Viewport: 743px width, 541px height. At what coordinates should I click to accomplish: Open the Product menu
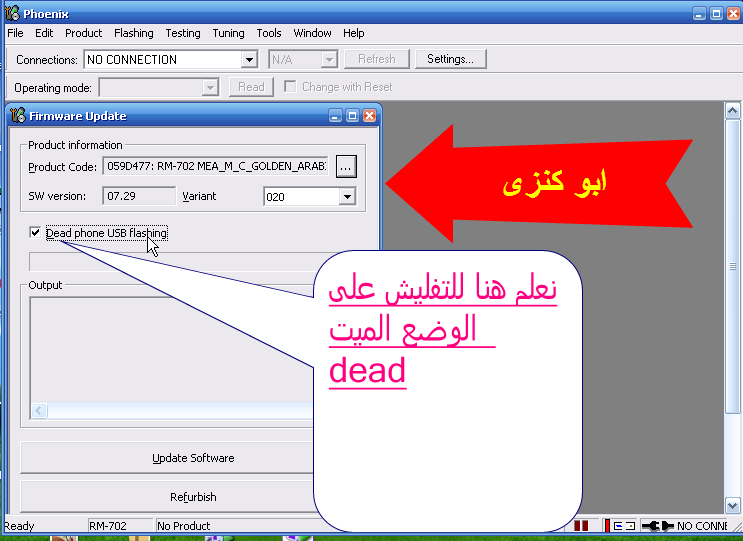(83, 33)
